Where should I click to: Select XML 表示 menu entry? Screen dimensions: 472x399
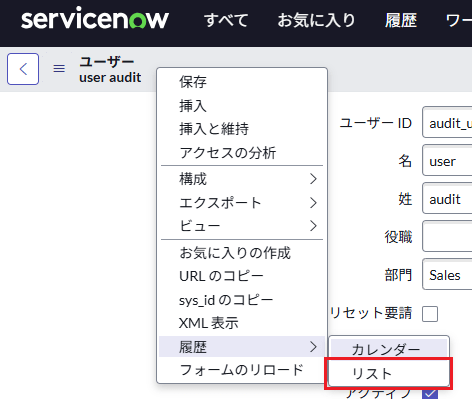pyautogui.click(x=242, y=323)
